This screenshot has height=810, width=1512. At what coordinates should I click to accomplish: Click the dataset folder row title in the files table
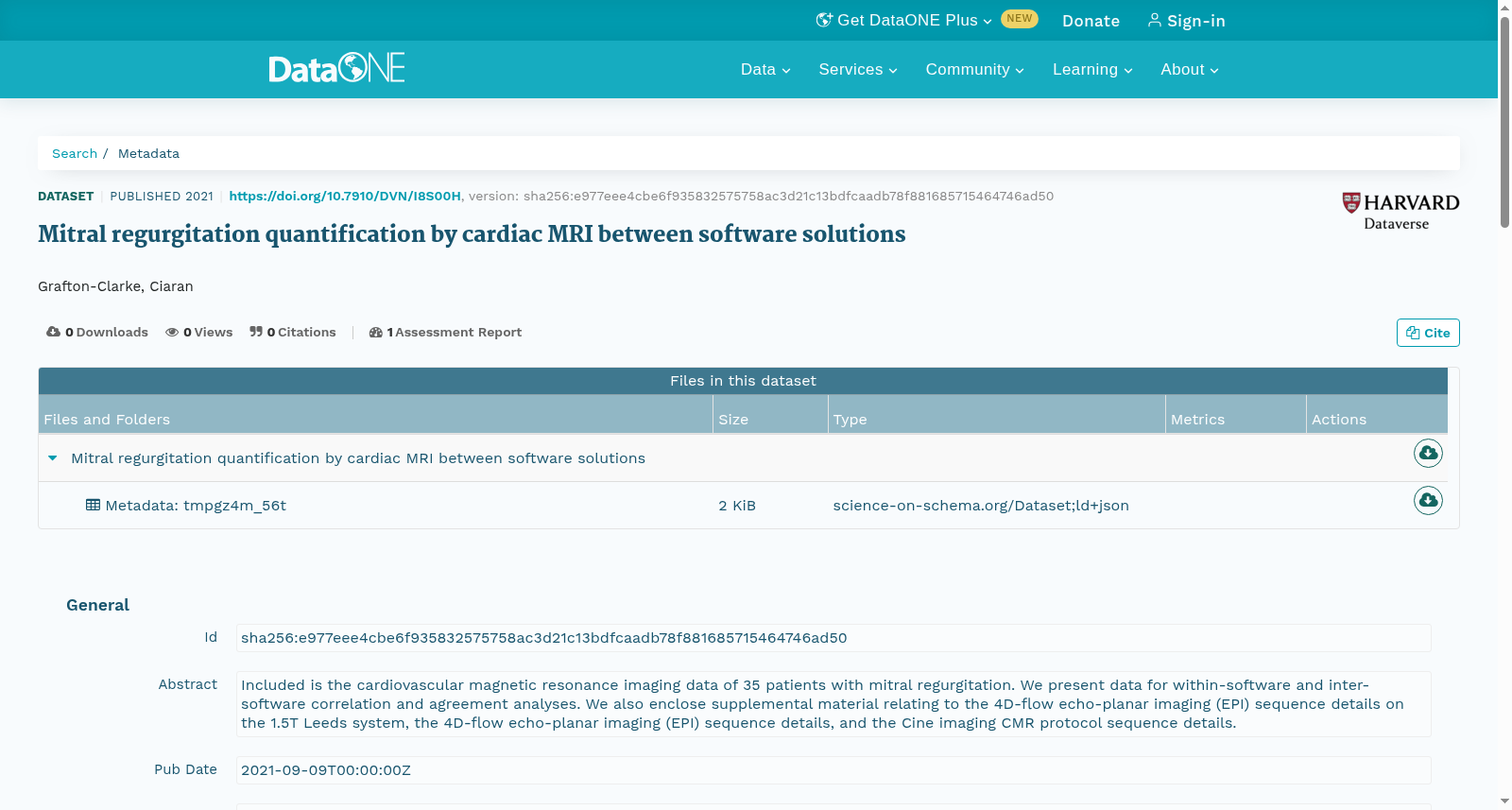[358, 457]
